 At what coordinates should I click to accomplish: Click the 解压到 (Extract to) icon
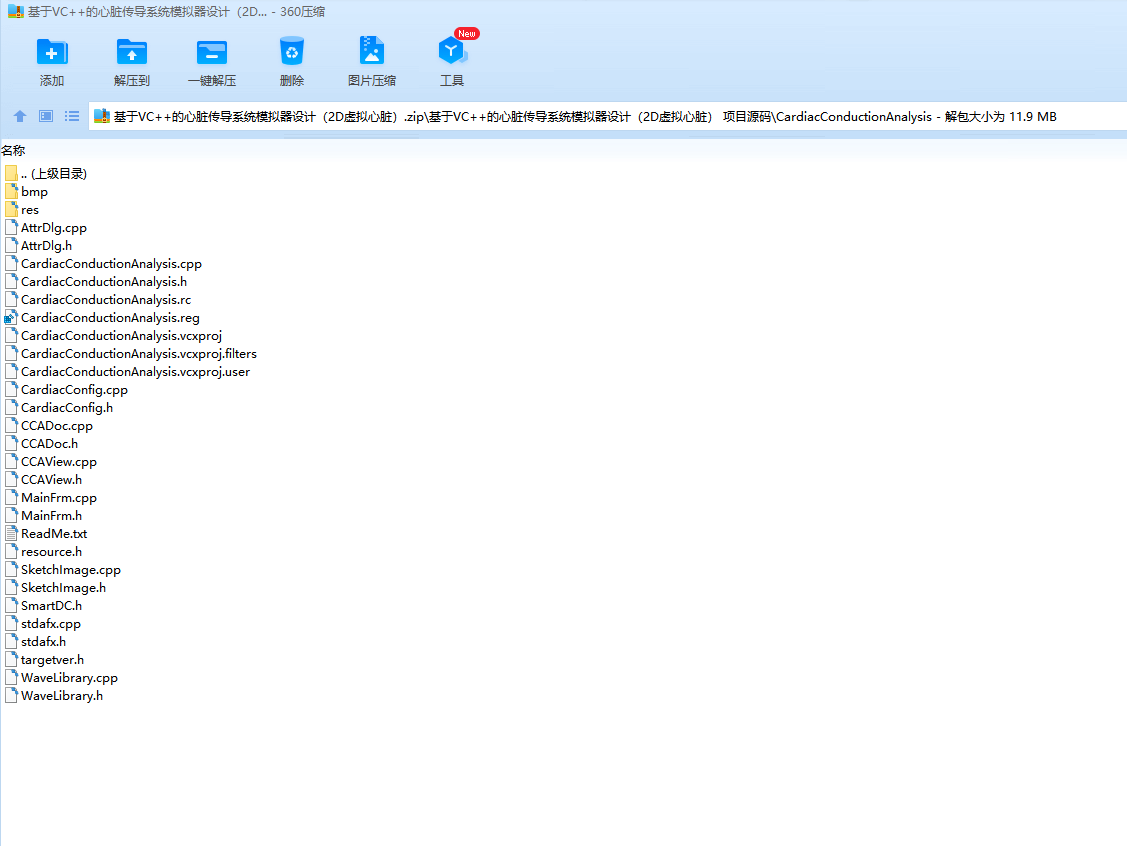pyautogui.click(x=132, y=52)
